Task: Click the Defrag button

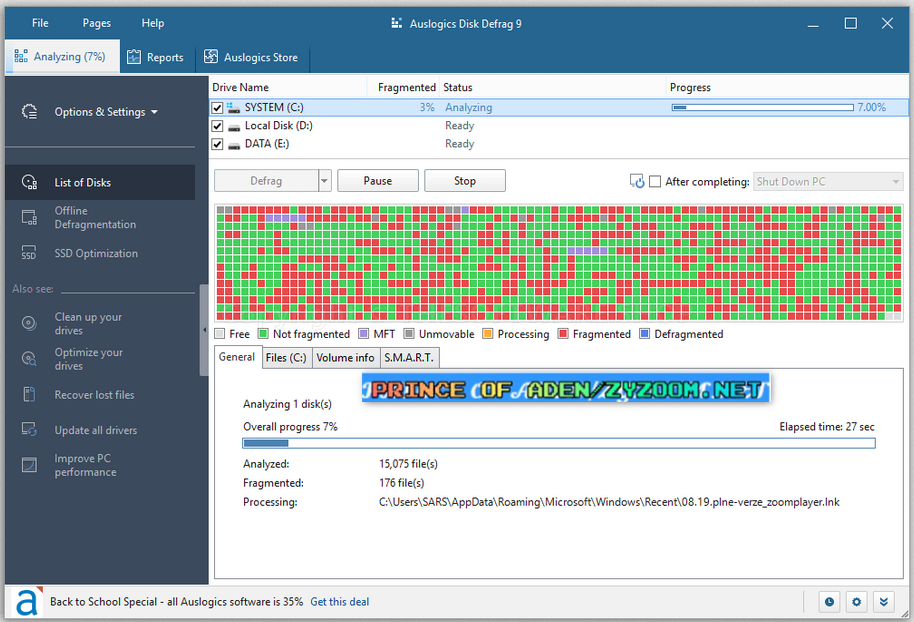Action: [266, 181]
